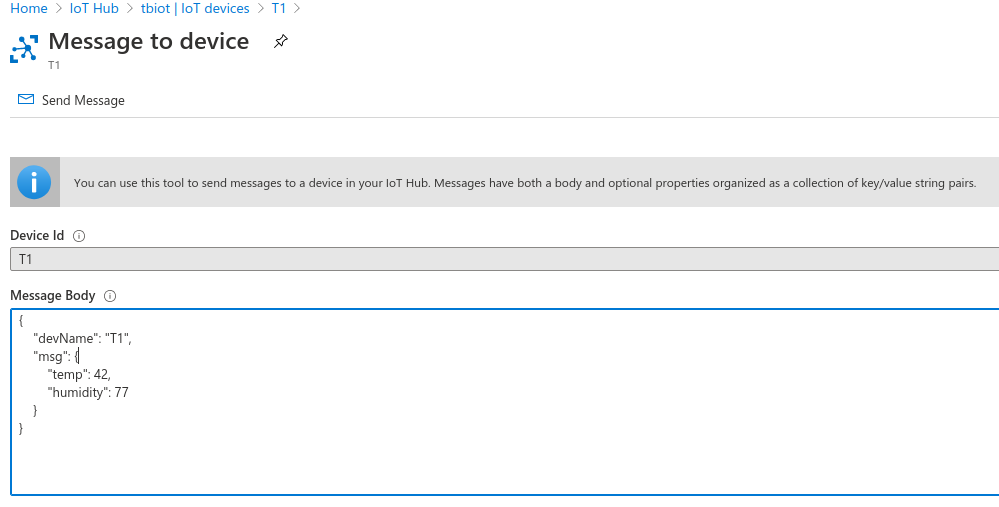Click the info icon next to Message Body
The image size is (999, 507).
(x=110, y=296)
